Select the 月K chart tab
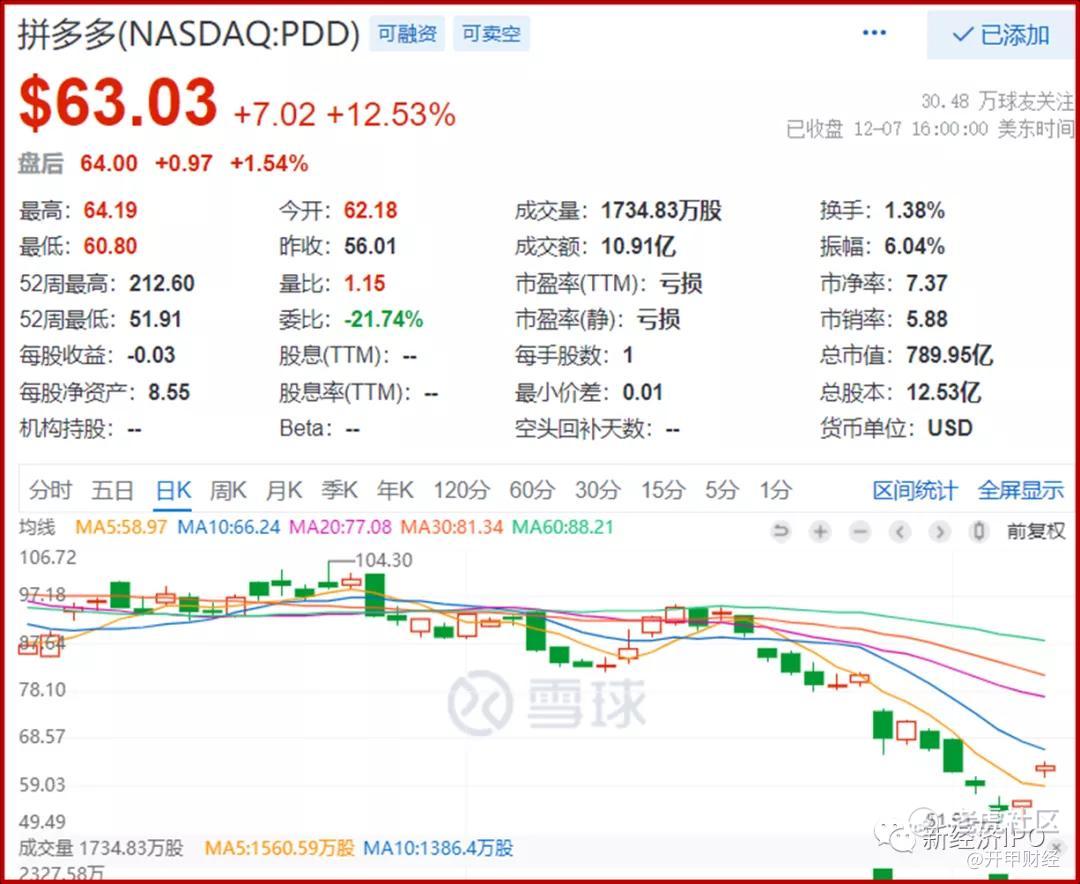This screenshot has width=1080, height=884. pos(284,491)
